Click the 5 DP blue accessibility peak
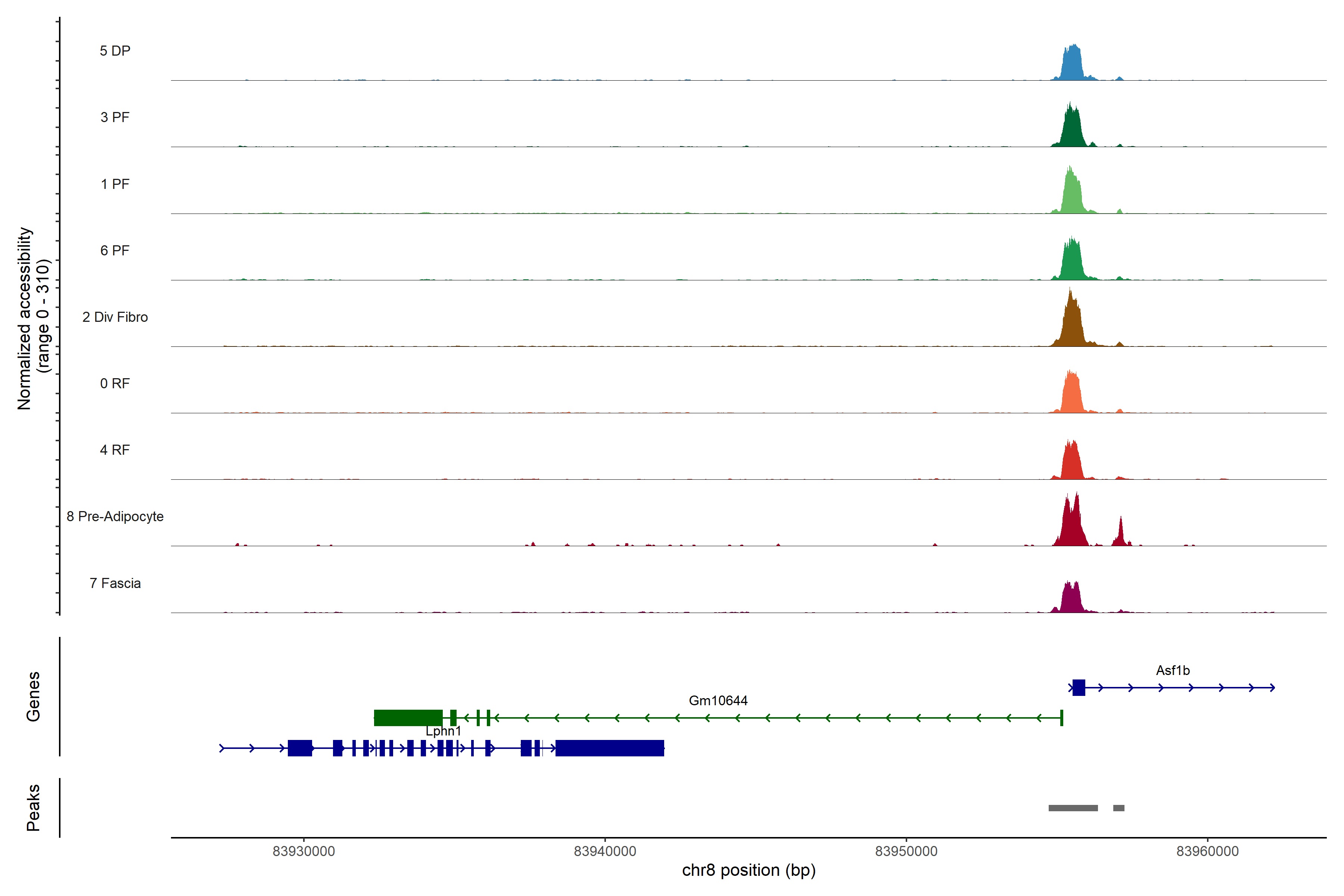The height and width of the screenshot is (896, 1344). pos(1073,64)
